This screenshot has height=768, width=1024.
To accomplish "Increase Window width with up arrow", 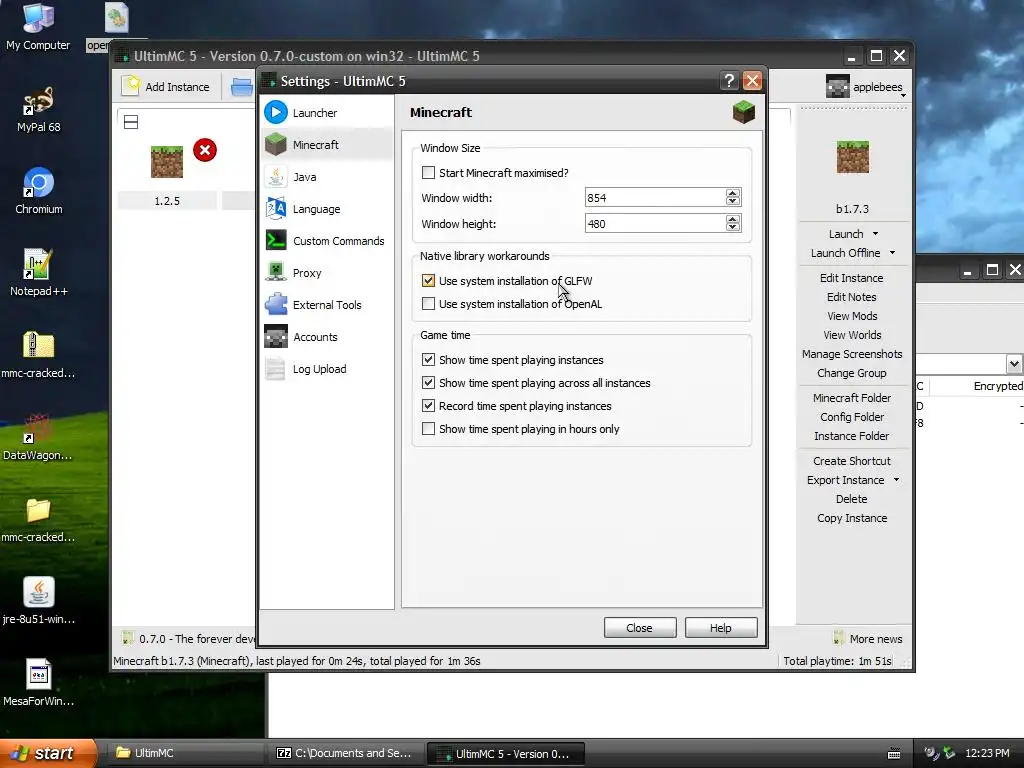I will 733,193.
